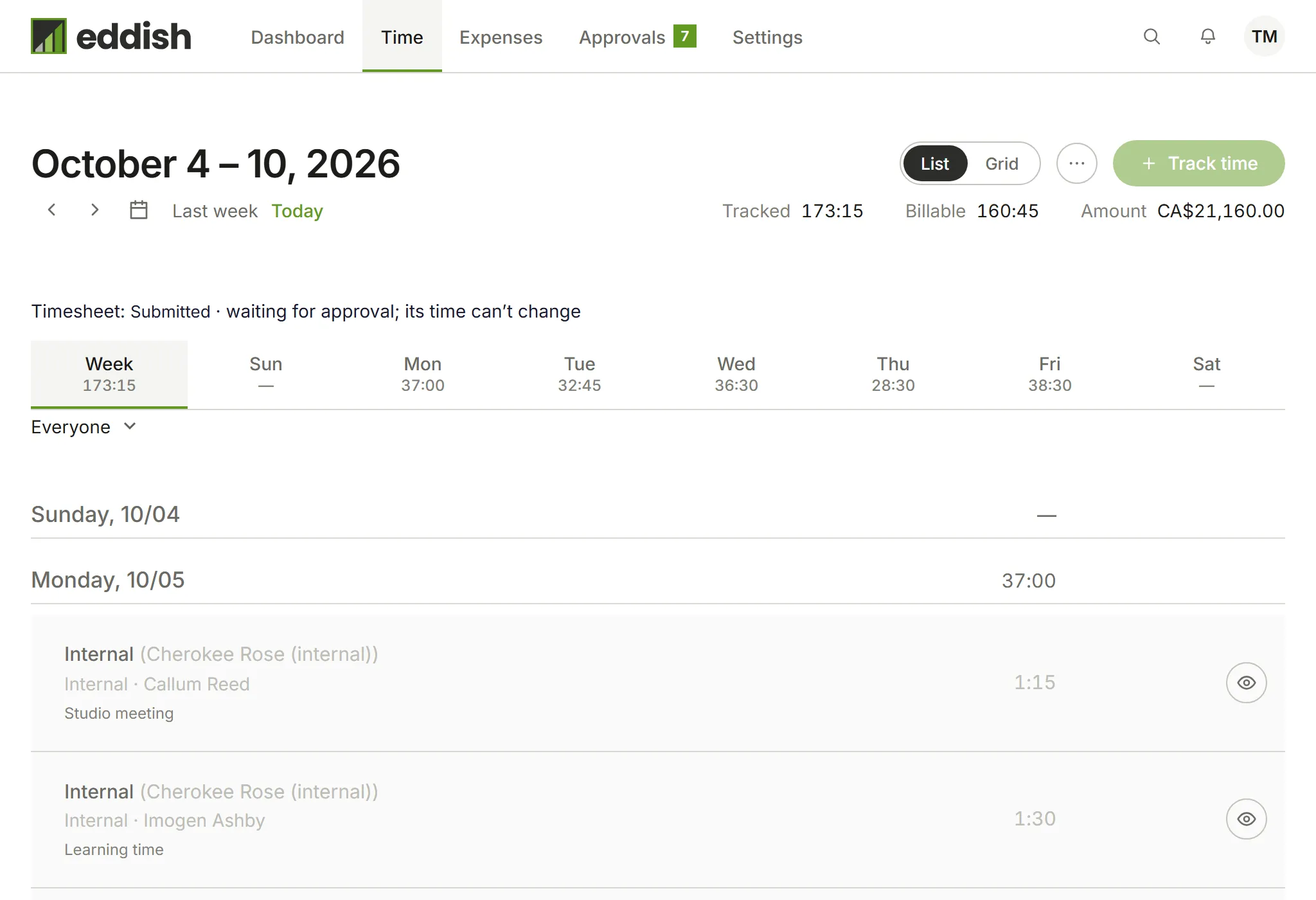The image size is (1316, 900).
Task: Click the eddish logo icon
Action: 49,36
